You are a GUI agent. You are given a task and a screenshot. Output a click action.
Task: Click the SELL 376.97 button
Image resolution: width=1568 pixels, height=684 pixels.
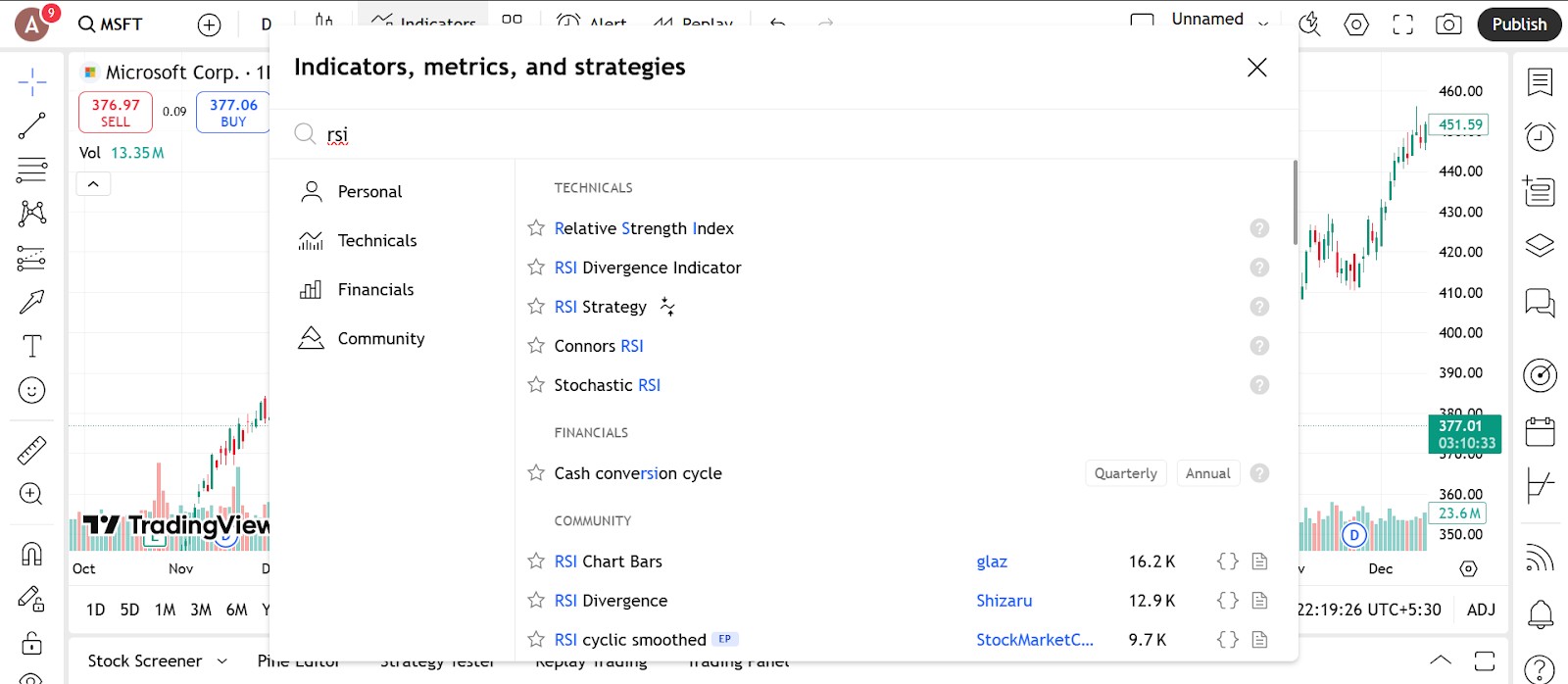click(x=116, y=113)
